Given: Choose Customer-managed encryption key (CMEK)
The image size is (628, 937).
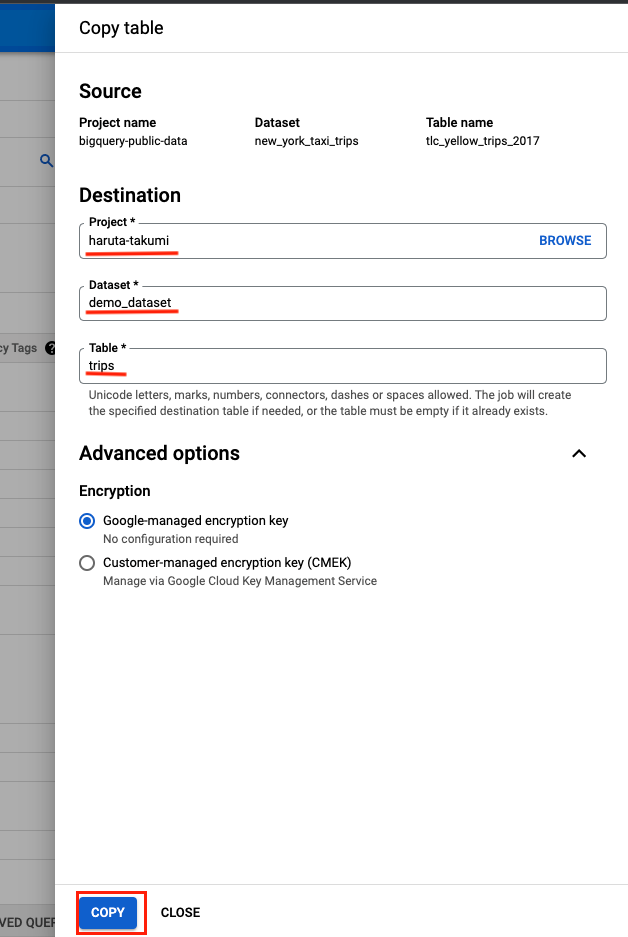Looking at the screenshot, I should pos(87,563).
